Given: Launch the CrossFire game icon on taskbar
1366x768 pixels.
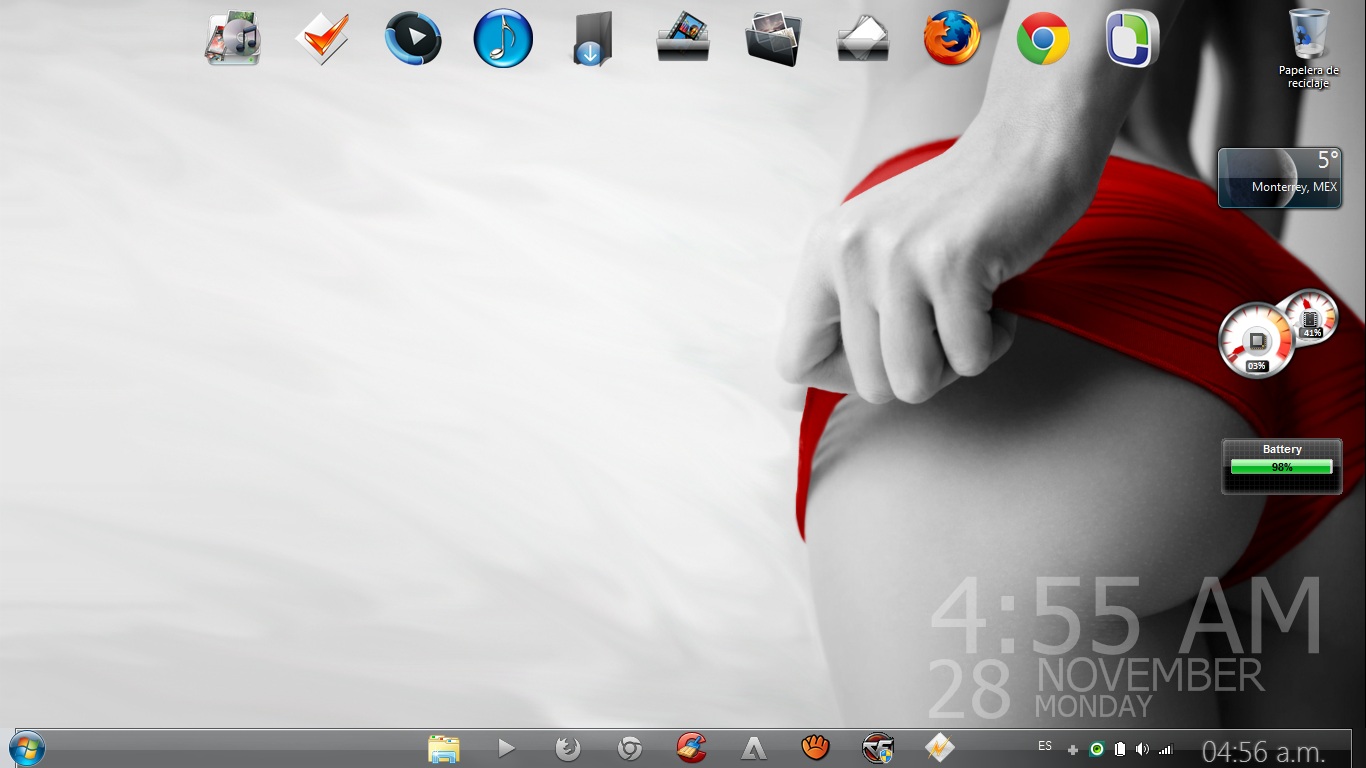Looking at the screenshot, I should pos(878,748).
